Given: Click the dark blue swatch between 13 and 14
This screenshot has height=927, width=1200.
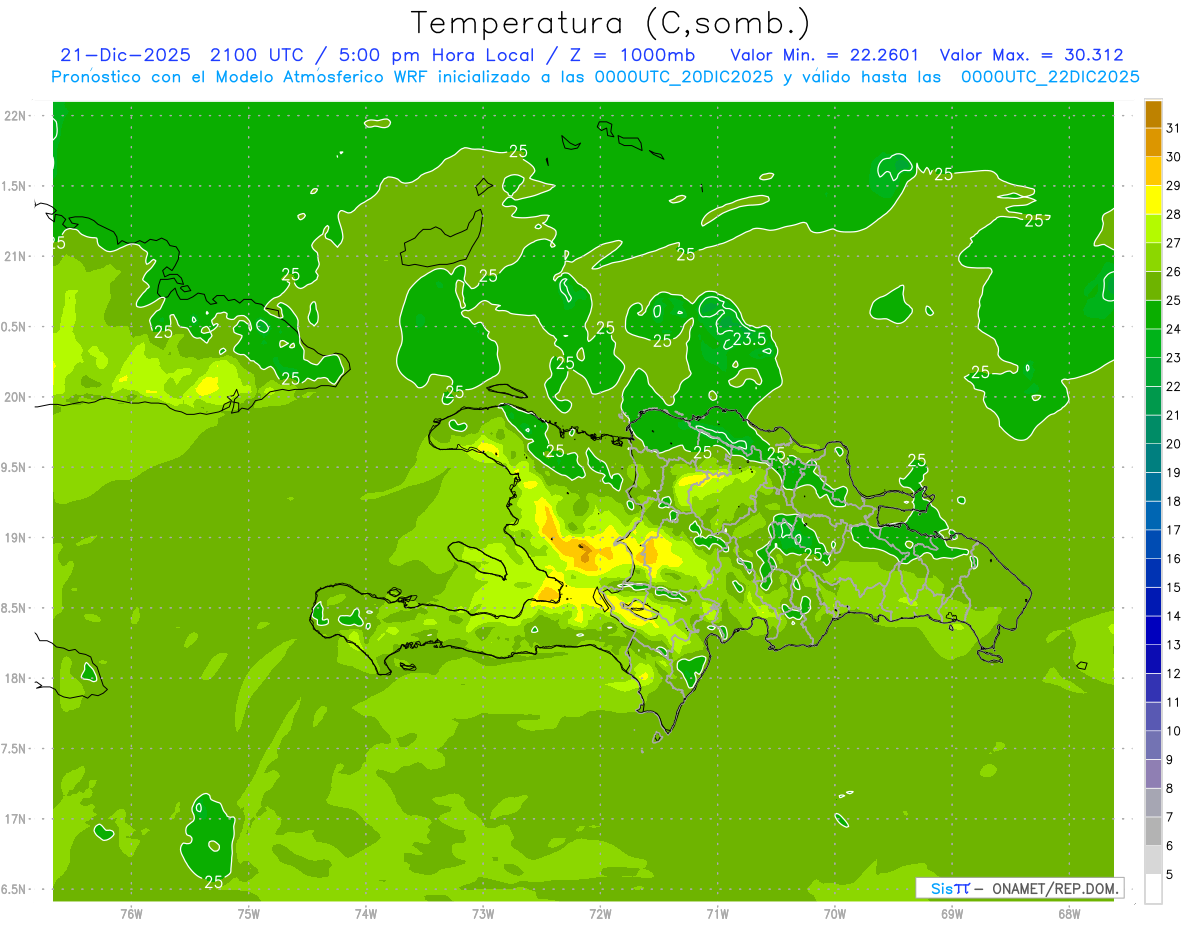Looking at the screenshot, I should click(1153, 631).
